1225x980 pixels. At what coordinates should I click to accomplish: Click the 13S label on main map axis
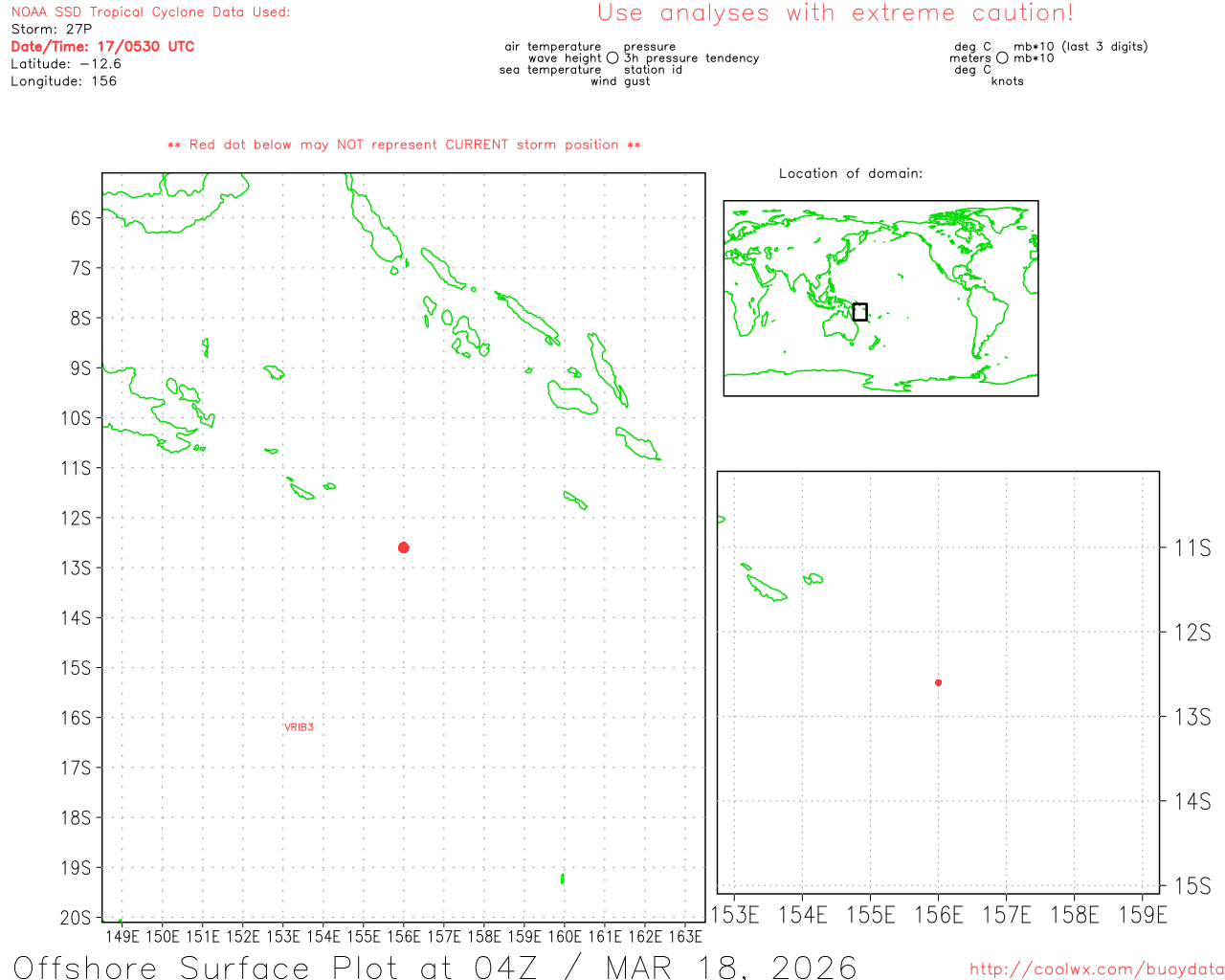tap(77, 568)
